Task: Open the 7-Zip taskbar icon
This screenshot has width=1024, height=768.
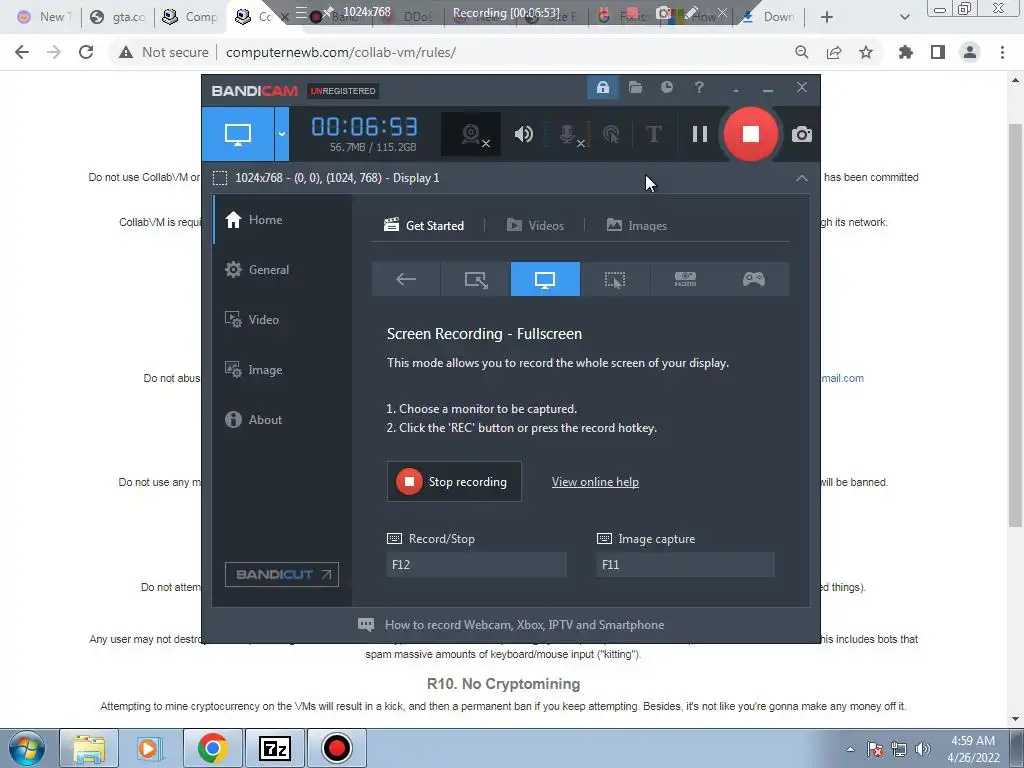Action: click(274, 748)
